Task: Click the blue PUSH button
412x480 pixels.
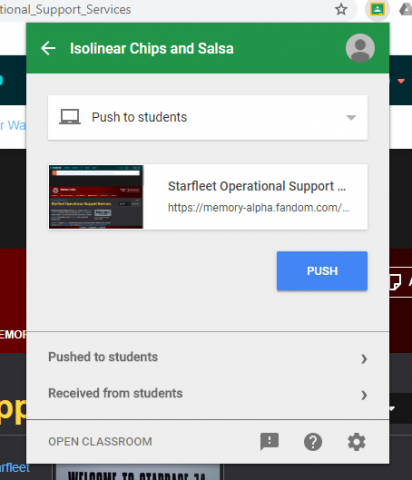Action: [x=322, y=271]
